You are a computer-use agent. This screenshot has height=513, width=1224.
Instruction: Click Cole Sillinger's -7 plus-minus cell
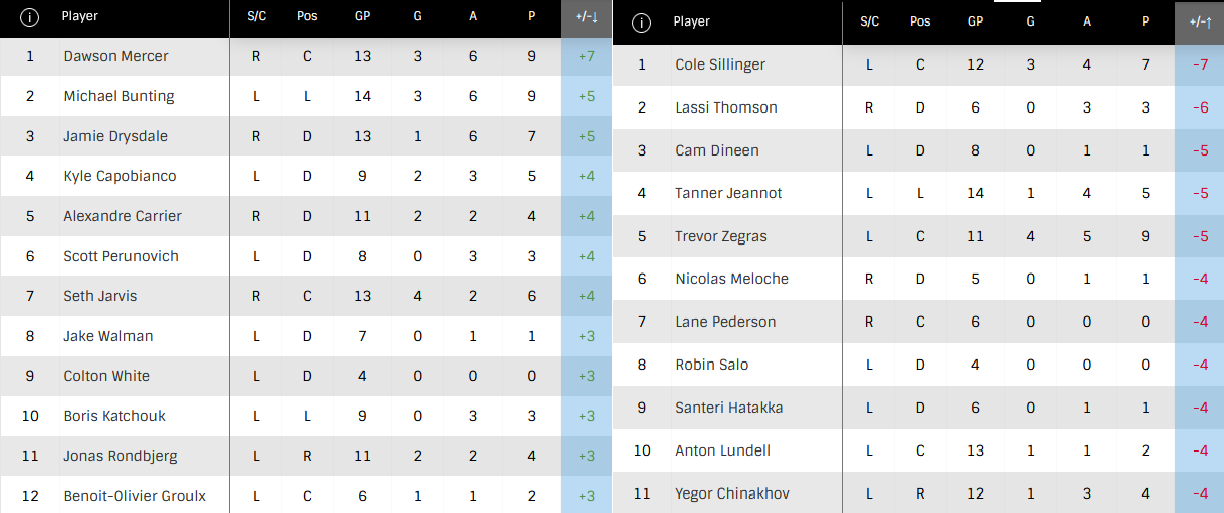[1199, 65]
